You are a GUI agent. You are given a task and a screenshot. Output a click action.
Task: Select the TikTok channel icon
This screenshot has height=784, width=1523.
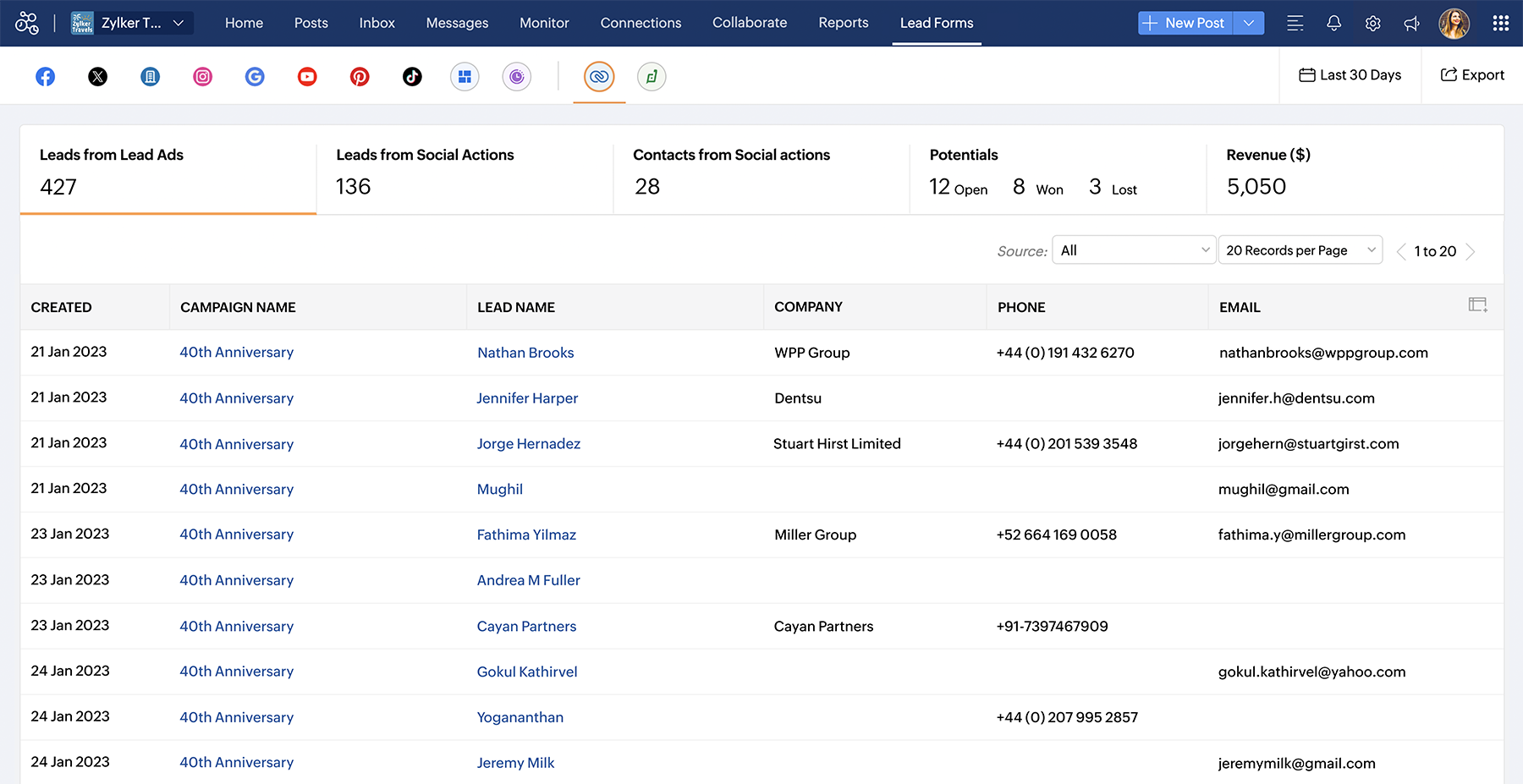412,77
